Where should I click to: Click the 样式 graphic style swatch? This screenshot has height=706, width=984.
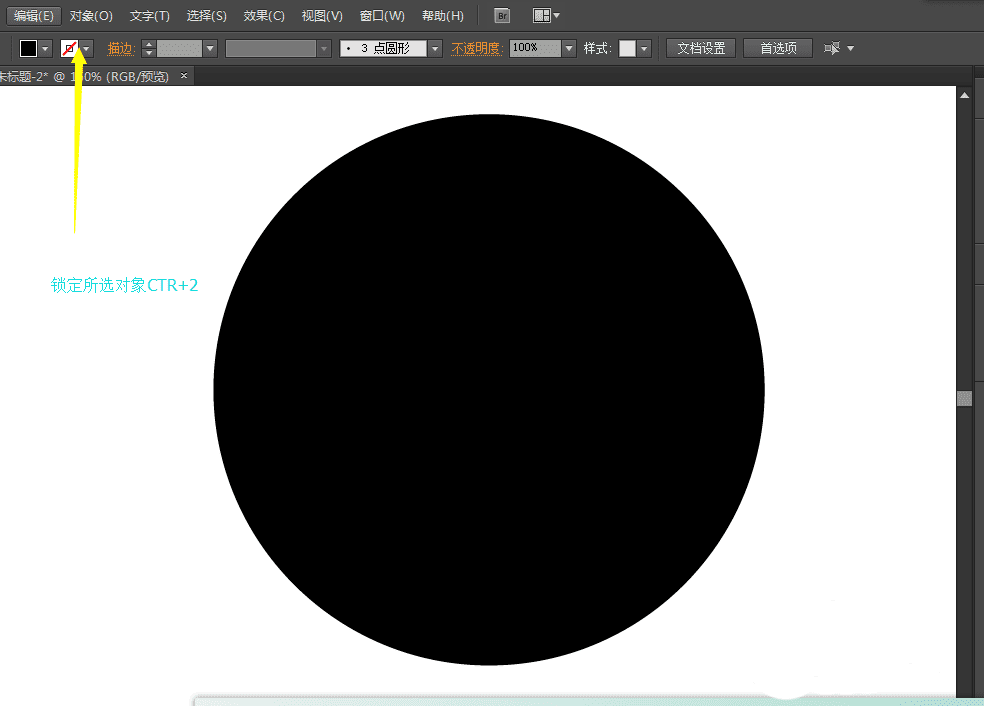pos(627,48)
